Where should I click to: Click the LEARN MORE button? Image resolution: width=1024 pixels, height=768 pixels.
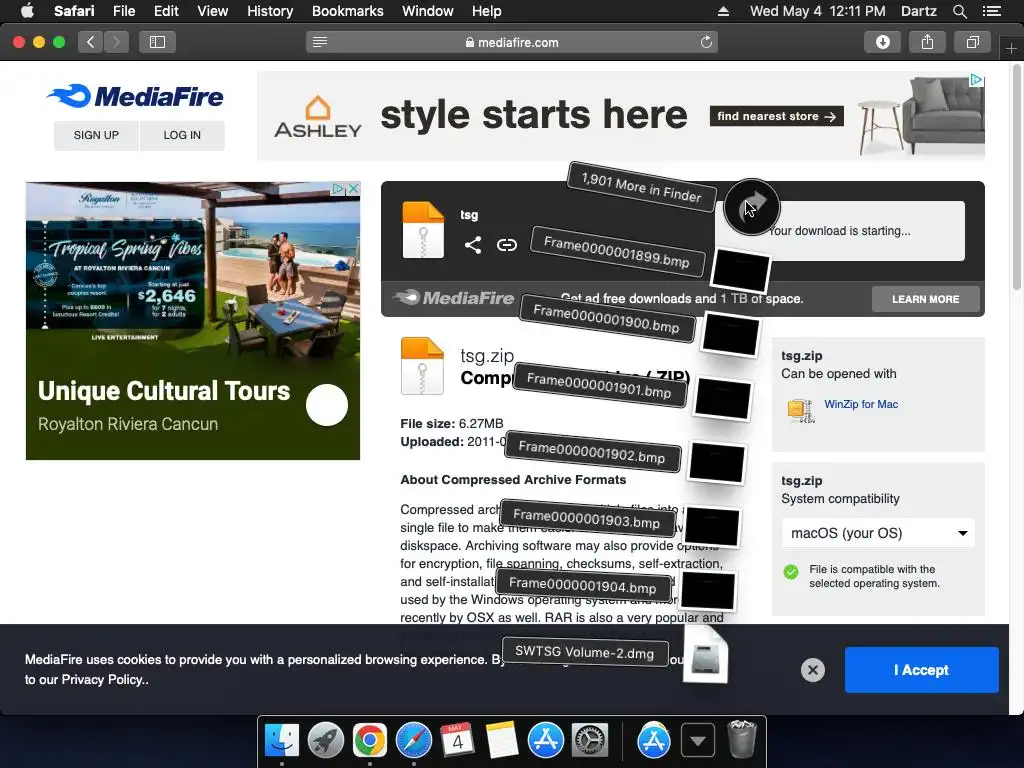coord(925,299)
